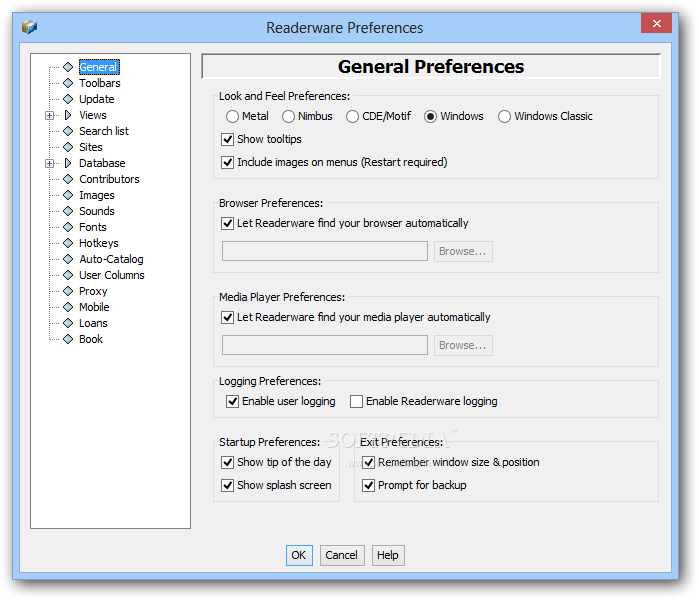699x600 pixels.
Task: Click the diamond icon beside Proxy
Action: tap(68, 291)
